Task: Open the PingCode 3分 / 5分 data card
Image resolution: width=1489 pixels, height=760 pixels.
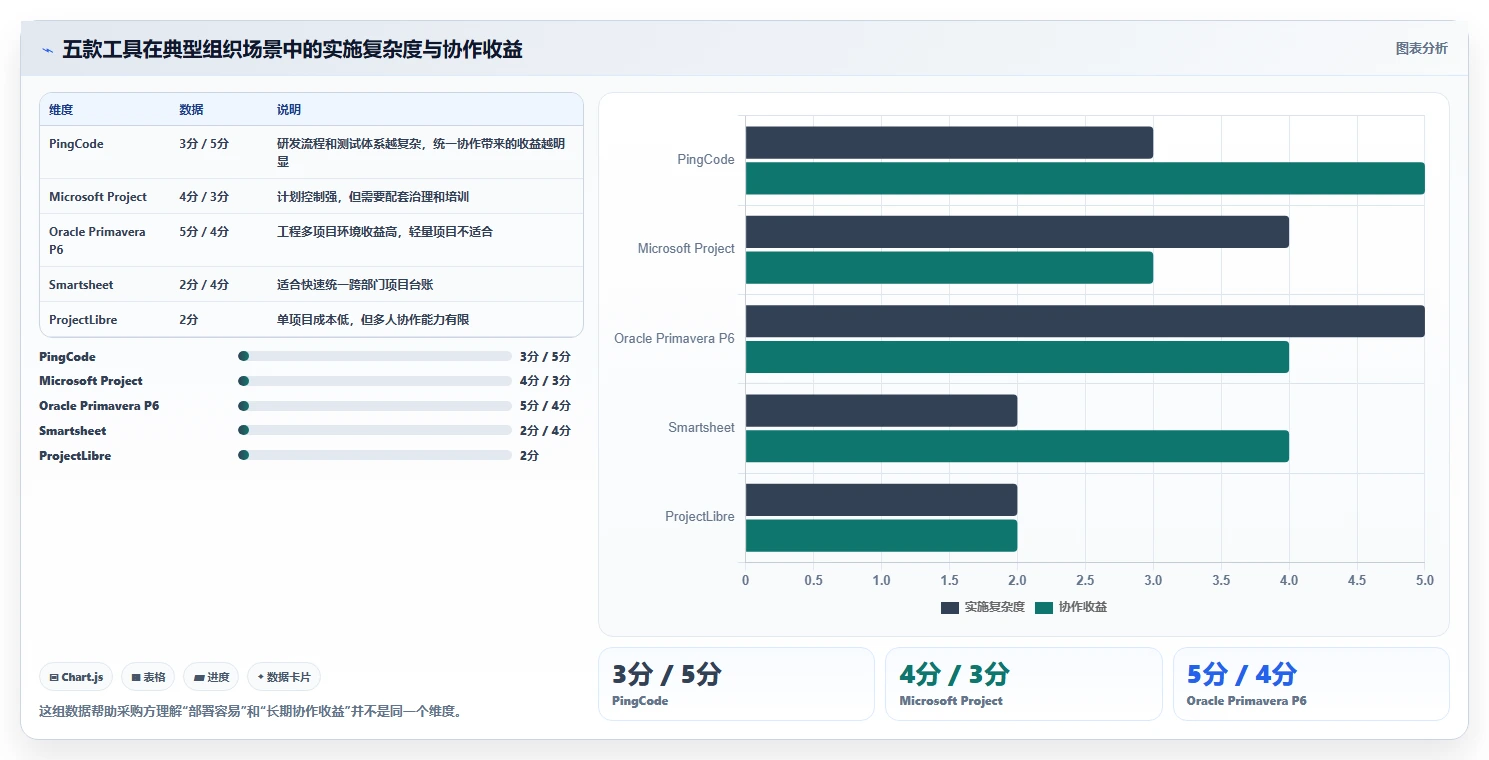Action: click(x=736, y=684)
